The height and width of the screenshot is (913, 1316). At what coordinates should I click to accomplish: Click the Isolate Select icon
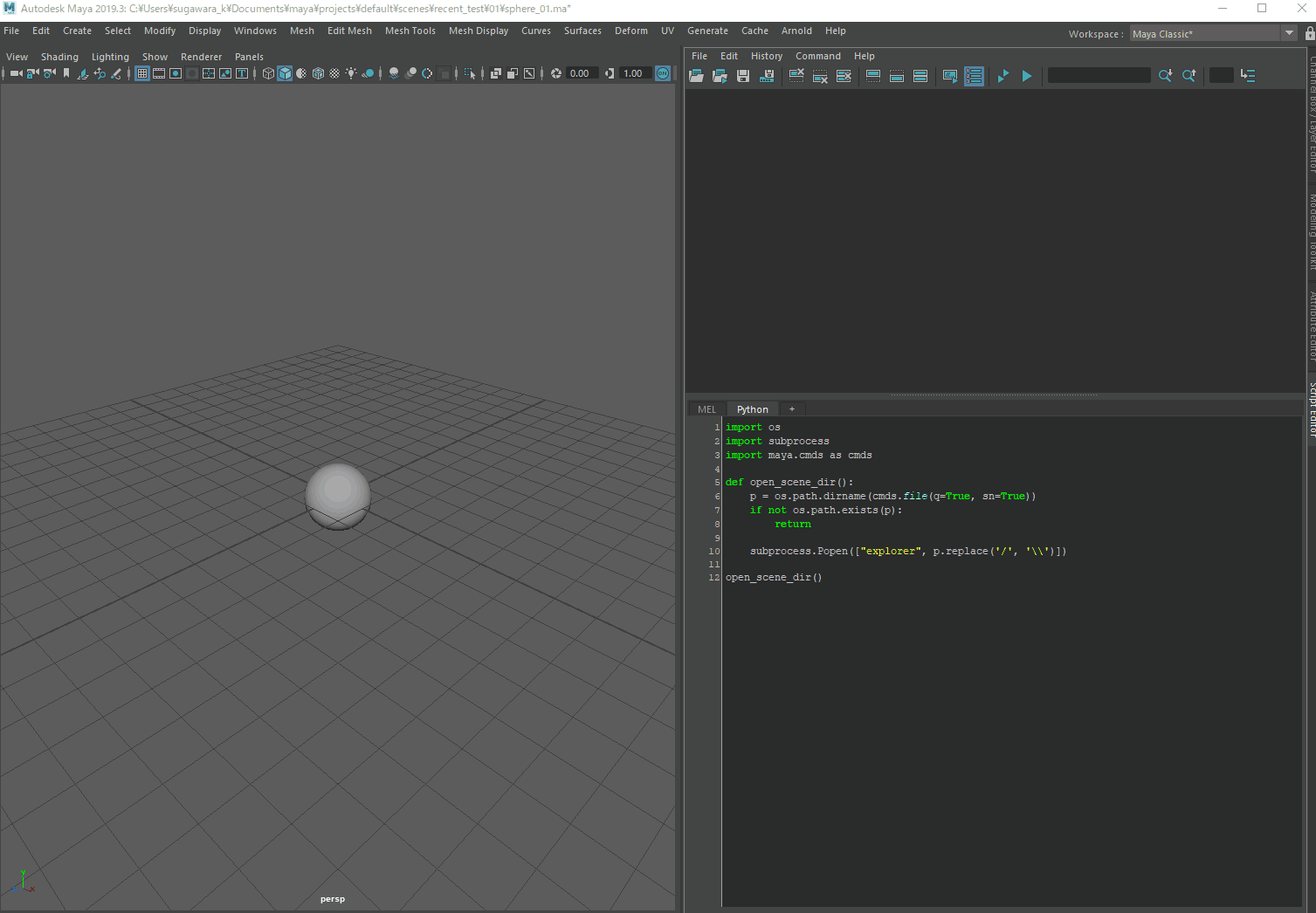point(470,73)
